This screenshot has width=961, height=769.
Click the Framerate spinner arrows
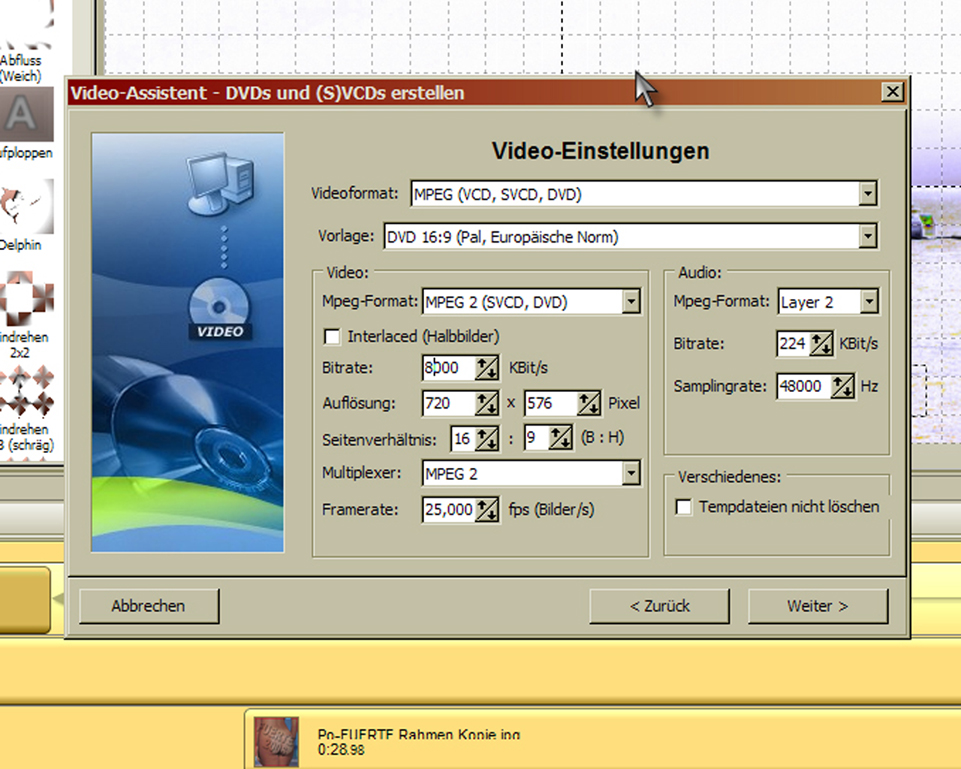(x=487, y=510)
